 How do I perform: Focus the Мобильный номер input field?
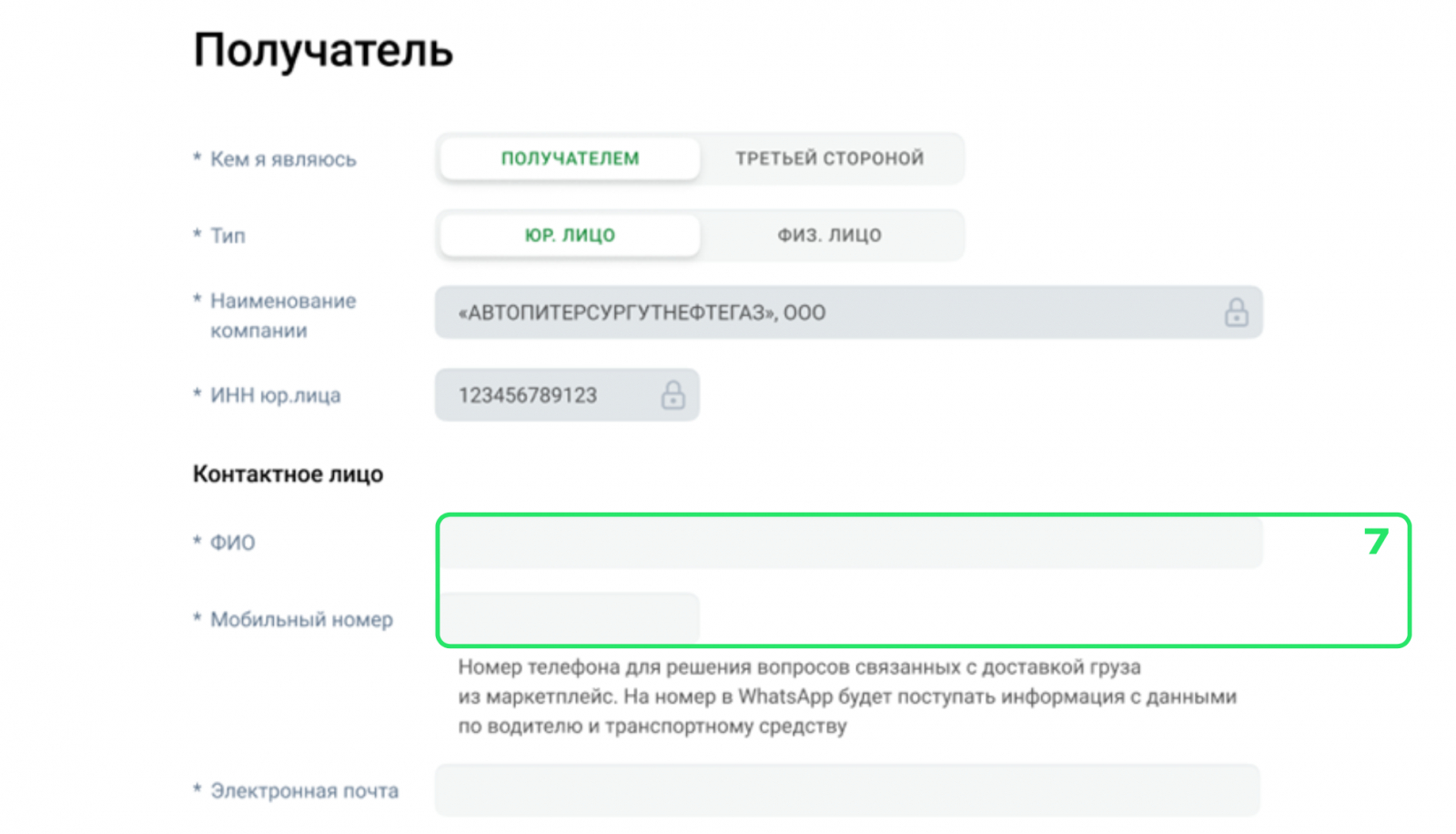tap(570, 619)
